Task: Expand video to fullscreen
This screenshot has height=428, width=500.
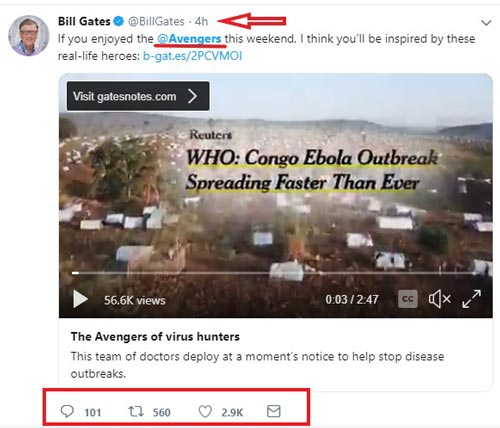Action: pyautogui.click(x=471, y=299)
